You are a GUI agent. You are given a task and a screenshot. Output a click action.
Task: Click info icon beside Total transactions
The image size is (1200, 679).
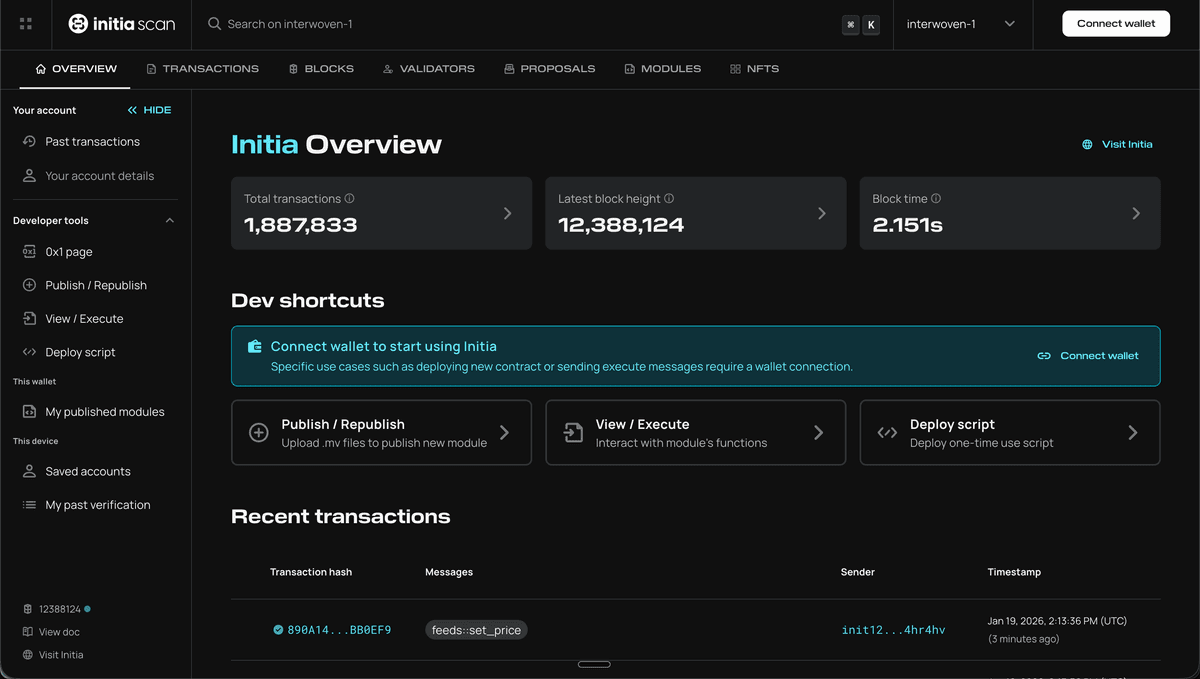[349, 199]
